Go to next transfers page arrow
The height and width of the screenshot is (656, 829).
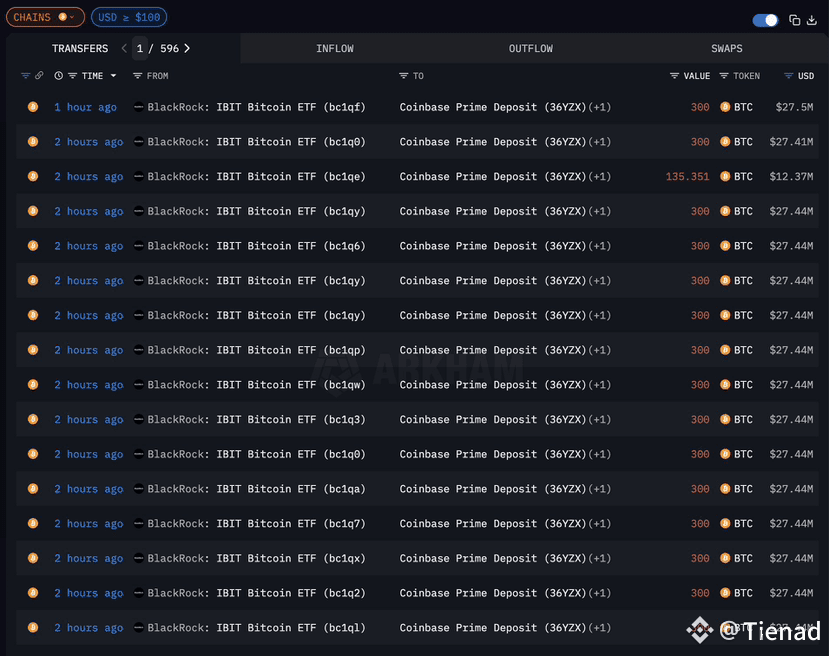(x=187, y=49)
